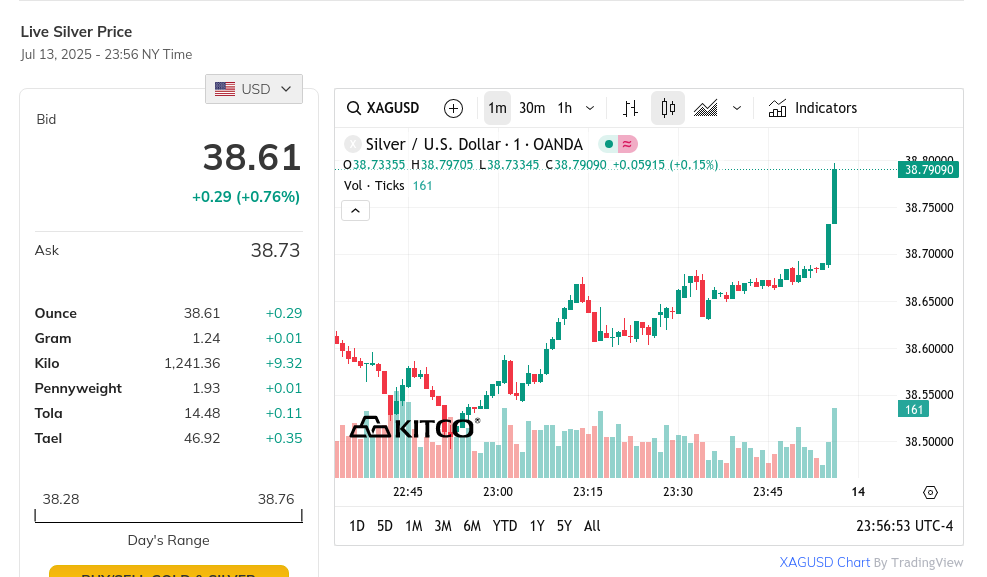This screenshot has height=577, width=987.
Task: Click the large bid price 38.61
Action: coord(252,157)
